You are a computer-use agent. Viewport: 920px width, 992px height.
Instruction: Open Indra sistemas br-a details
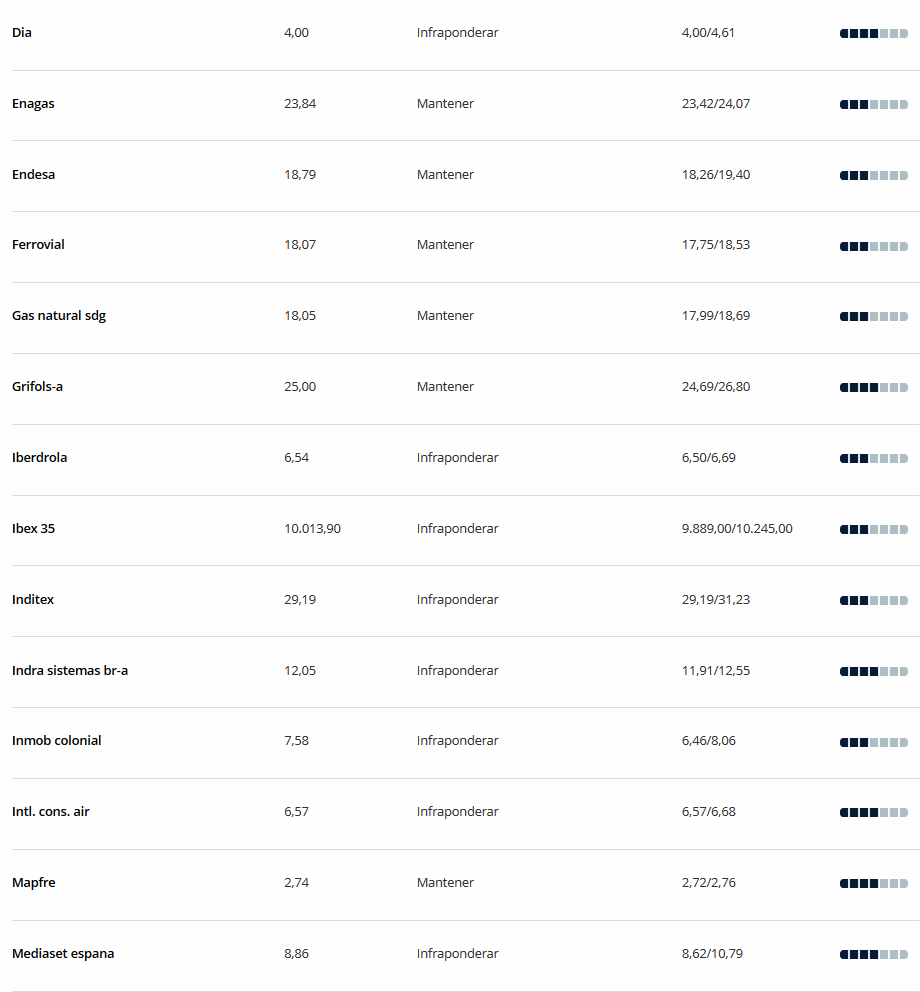pos(70,671)
